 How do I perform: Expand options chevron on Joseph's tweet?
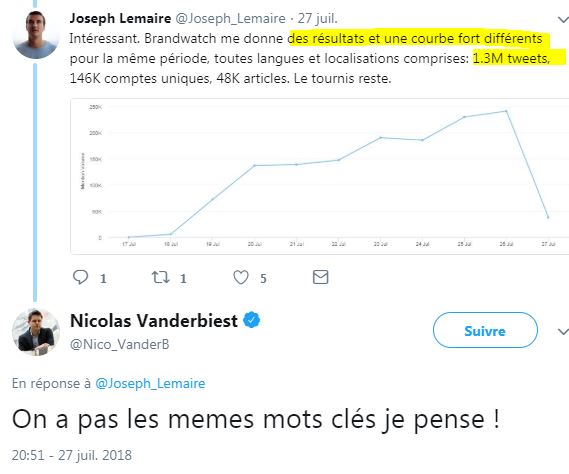click(x=563, y=19)
